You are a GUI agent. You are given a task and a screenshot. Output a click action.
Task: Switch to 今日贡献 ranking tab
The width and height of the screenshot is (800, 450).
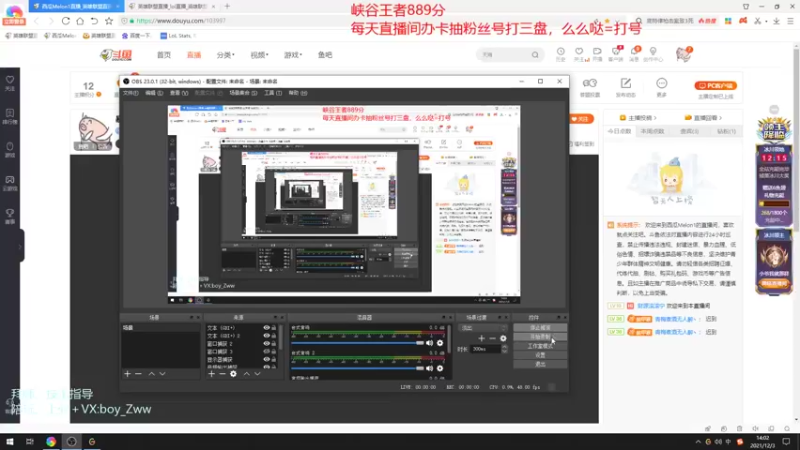click(x=619, y=131)
